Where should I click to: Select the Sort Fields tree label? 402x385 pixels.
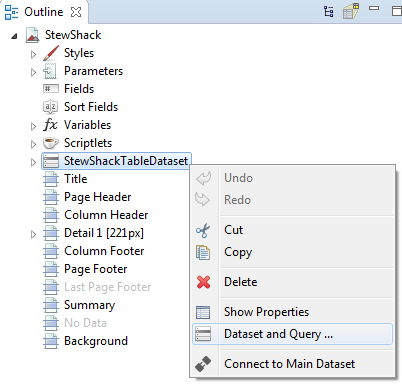click(x=91, y=107)
